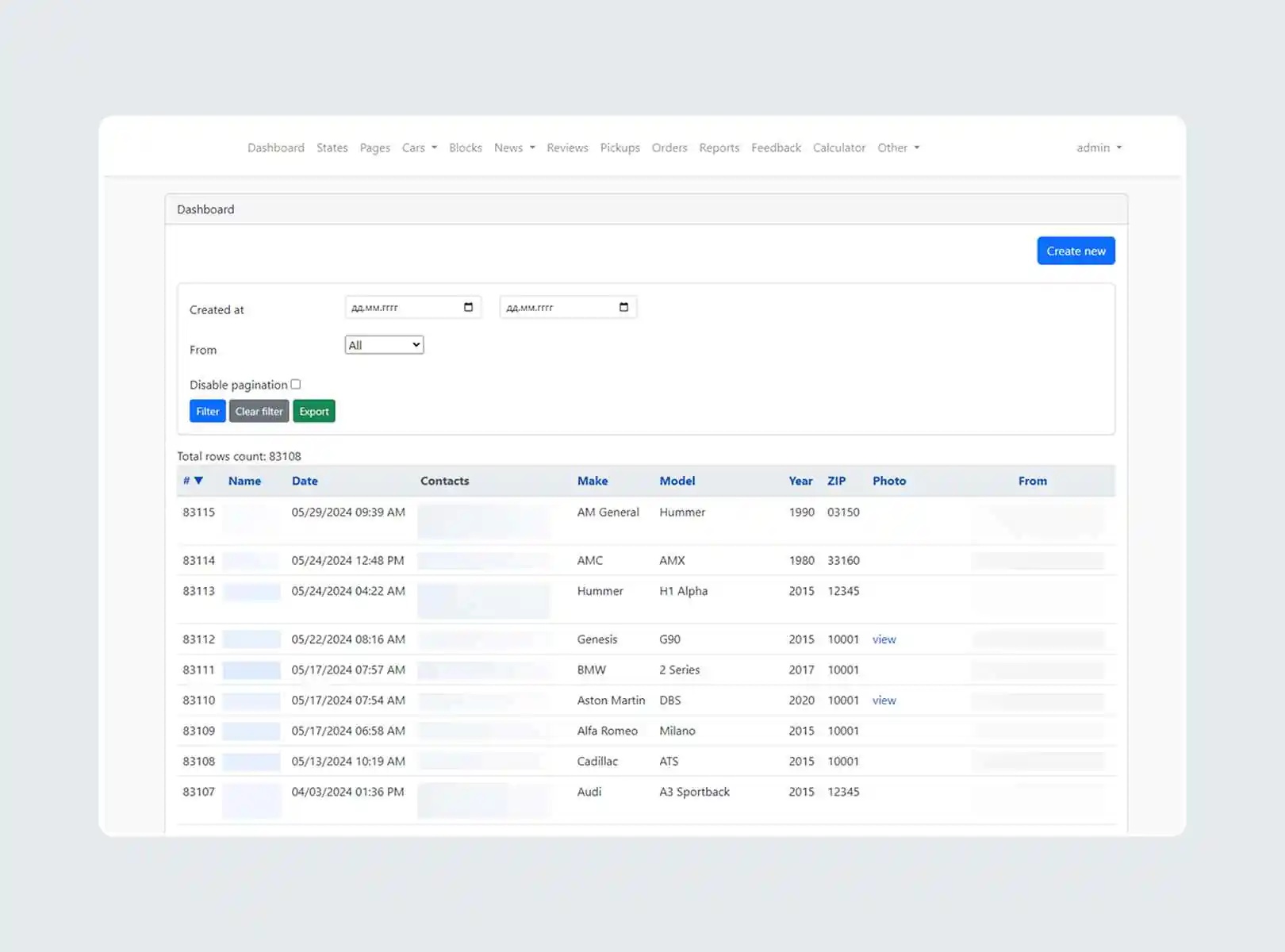Open the Reports section
The image size is (1285, 952).
719,148
